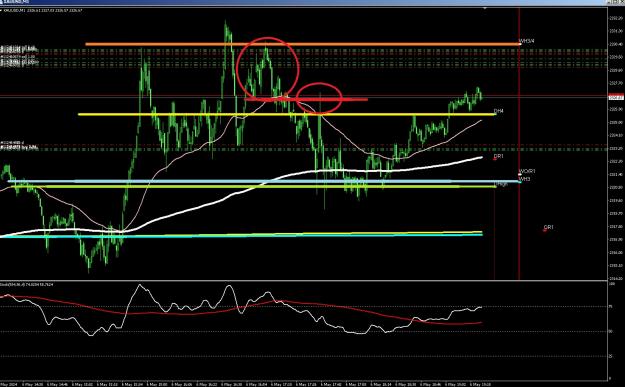Viewport: 625px width, 387px height.
Task: Click the DH4 level label
Action: click(x=499, y=111)
